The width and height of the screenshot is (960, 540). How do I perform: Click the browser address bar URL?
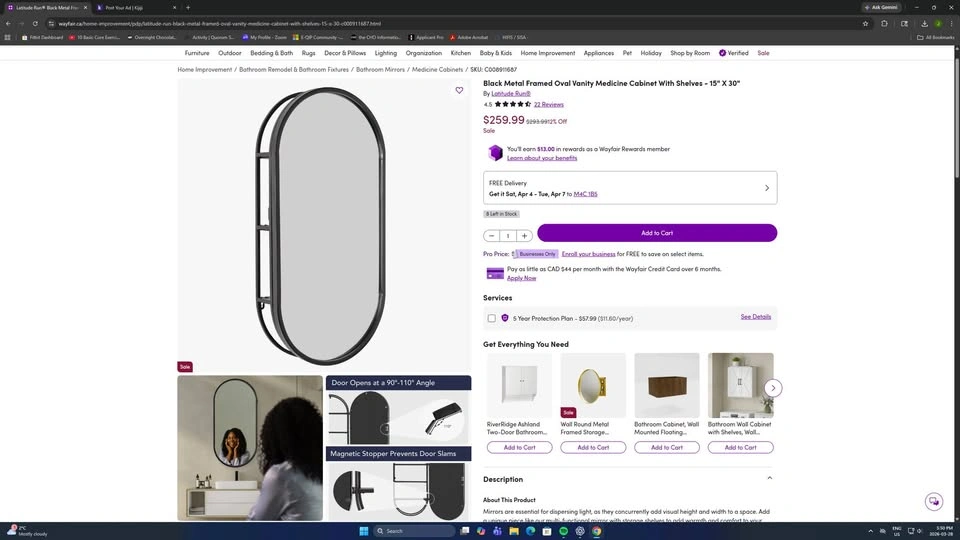[220, 23]
